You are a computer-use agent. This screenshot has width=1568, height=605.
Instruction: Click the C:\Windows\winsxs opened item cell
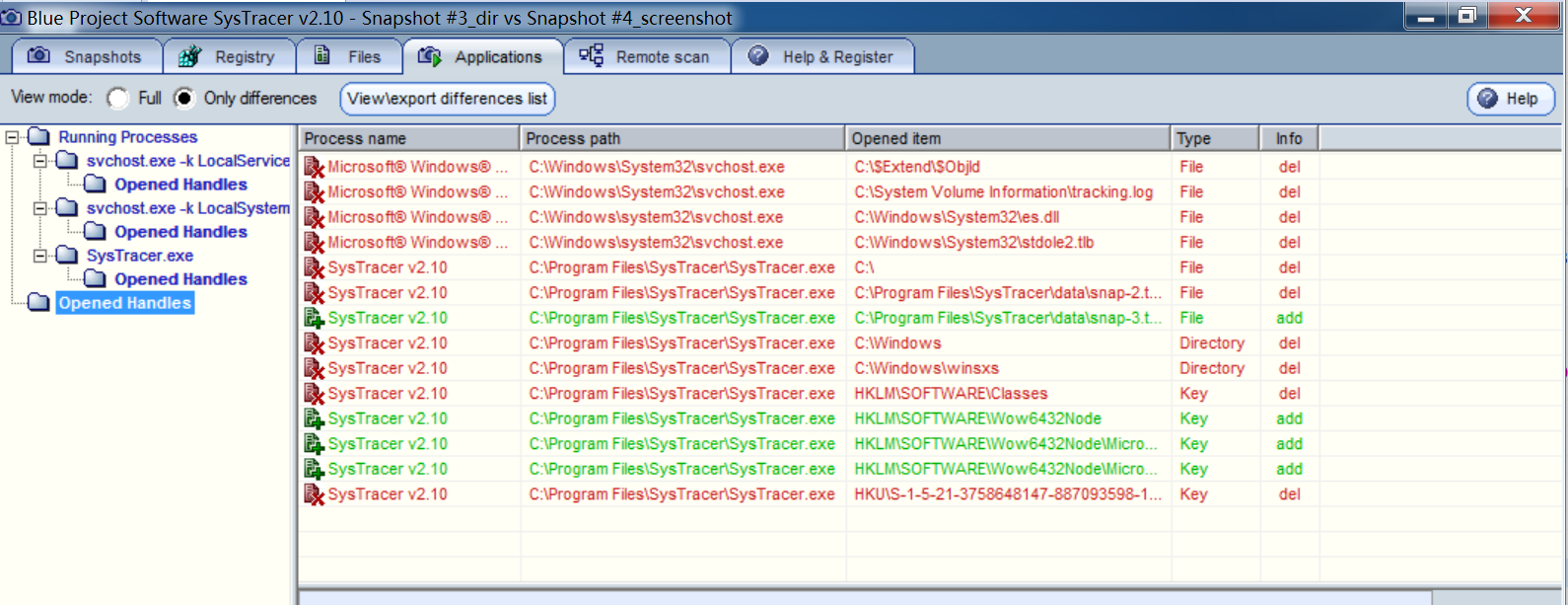926,368
